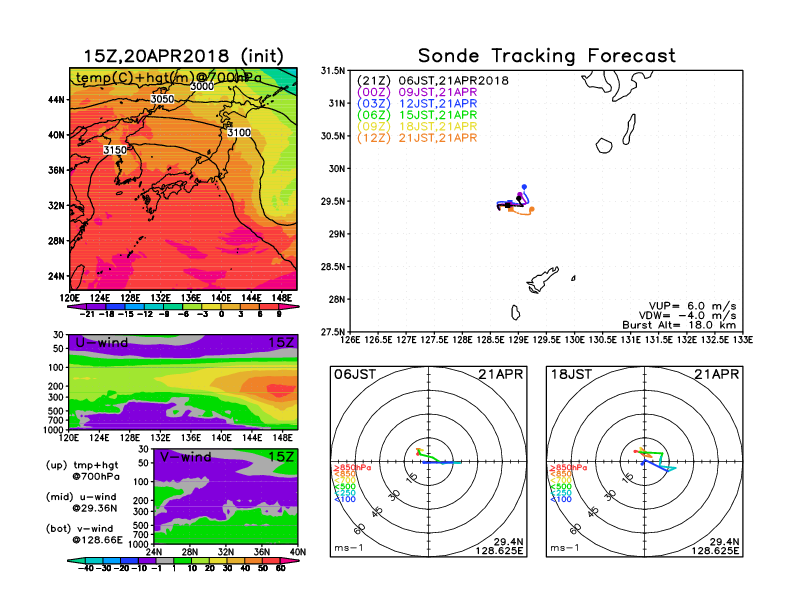Click the gray segment of wind color bar
Image resolution: width=792 pixels, height=612 pixels.
pyautogui.click(x=165, y=561)
